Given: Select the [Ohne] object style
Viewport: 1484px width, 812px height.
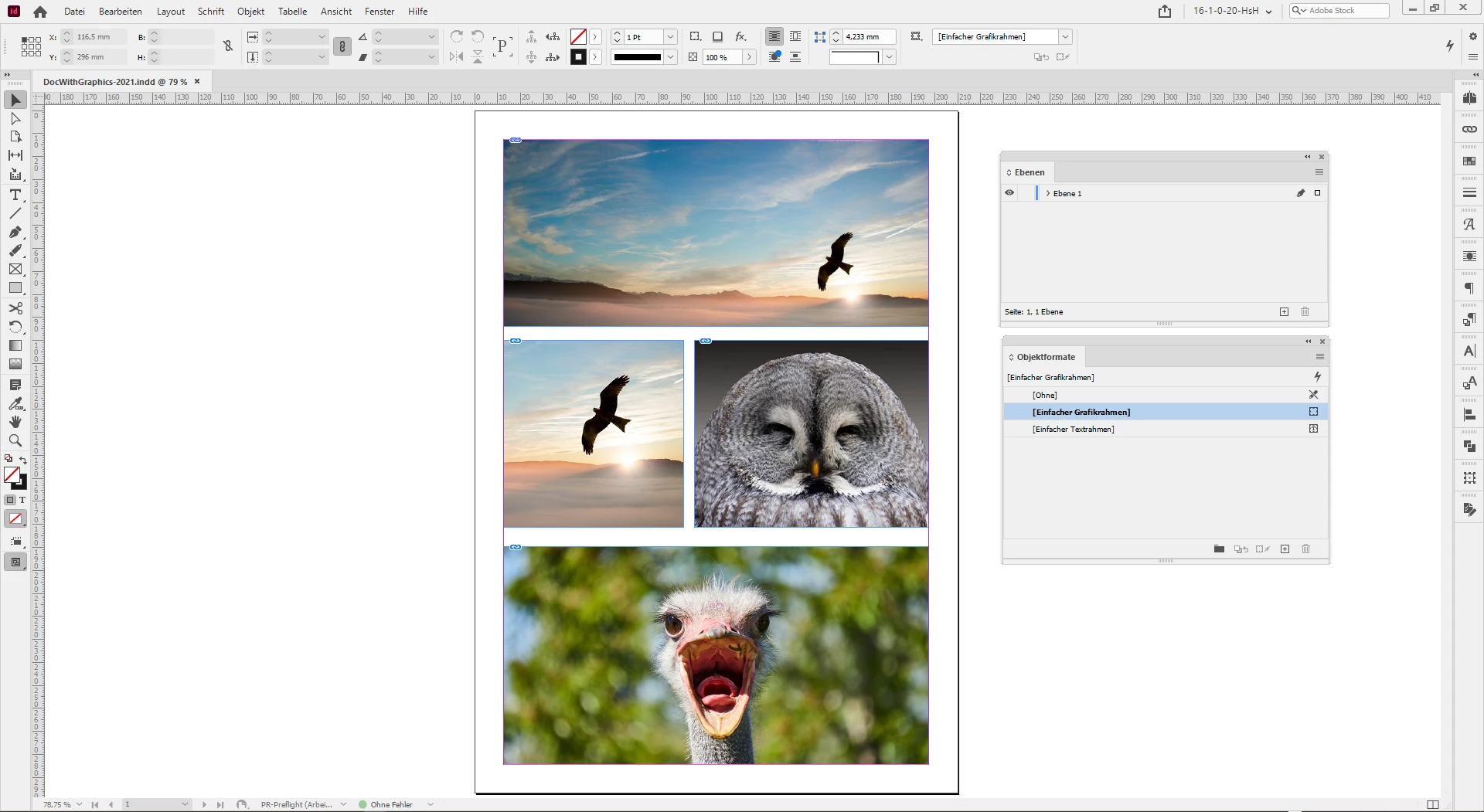Looking at the screenshot, I should [x=1044, y=396].
